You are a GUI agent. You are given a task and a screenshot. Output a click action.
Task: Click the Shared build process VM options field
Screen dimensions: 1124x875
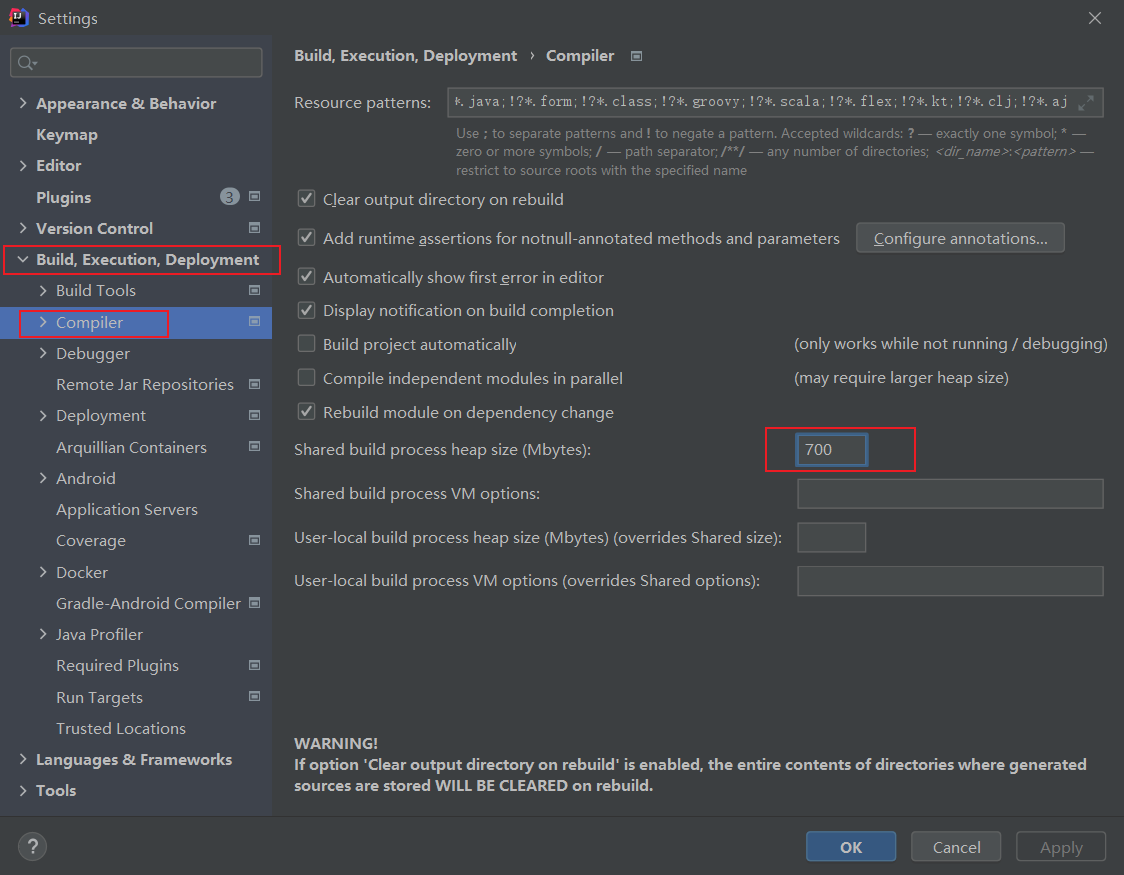949,494
